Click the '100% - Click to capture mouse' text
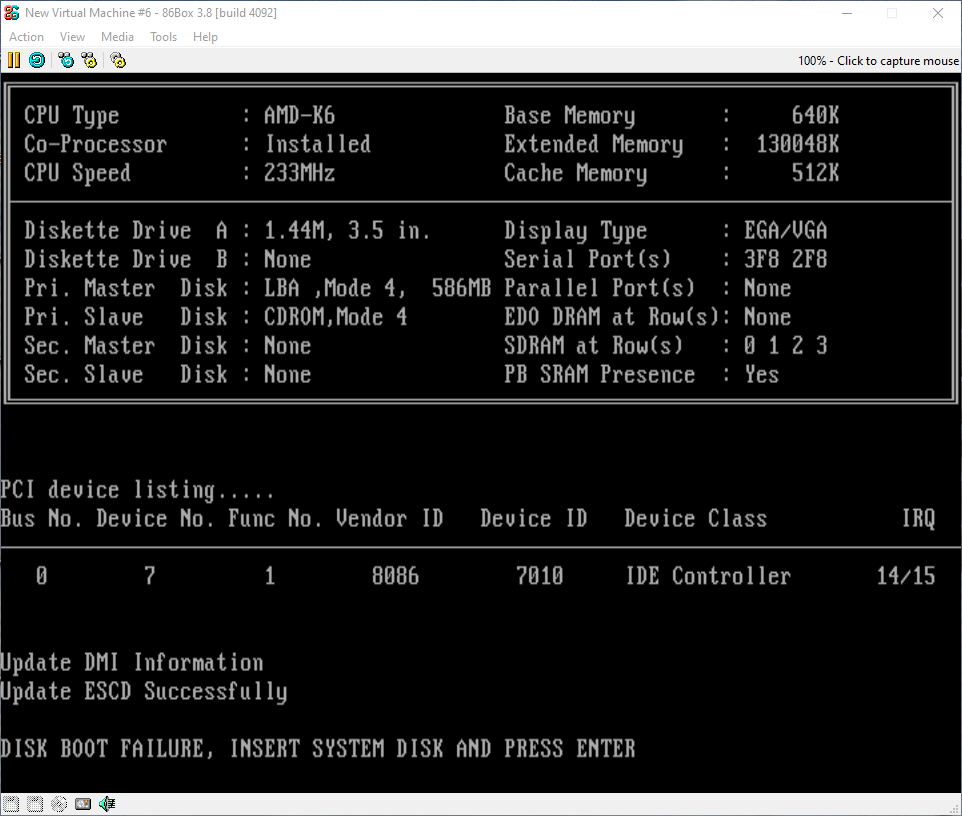The height and width of the screenshot is (816, 962). point(878,61)
